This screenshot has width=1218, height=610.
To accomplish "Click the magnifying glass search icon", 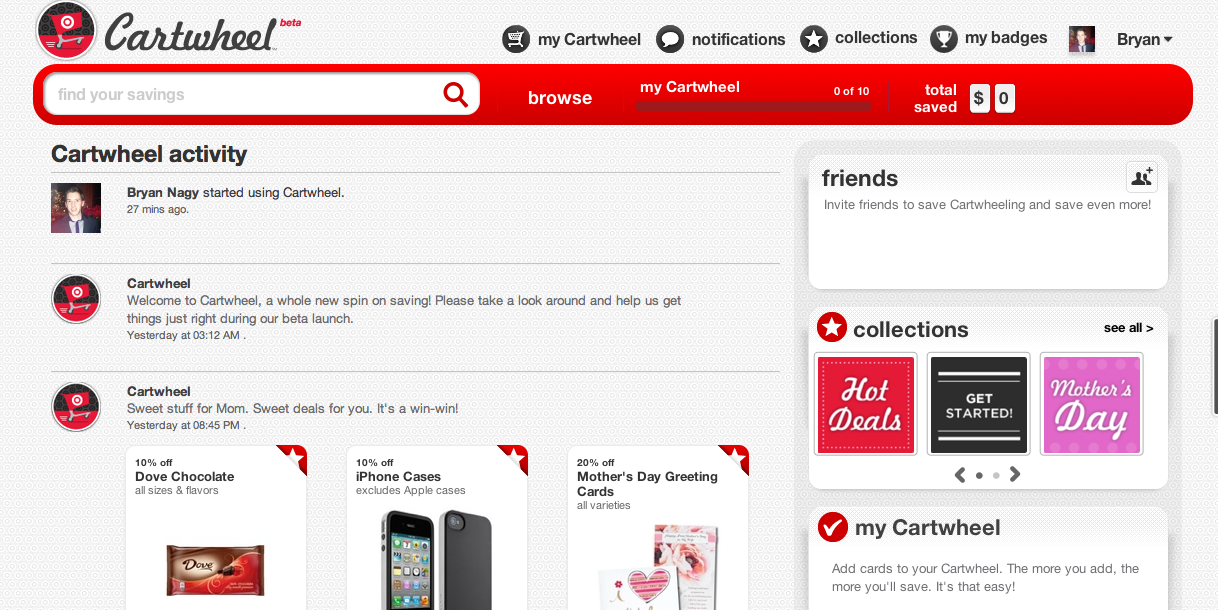I will 456,94.
